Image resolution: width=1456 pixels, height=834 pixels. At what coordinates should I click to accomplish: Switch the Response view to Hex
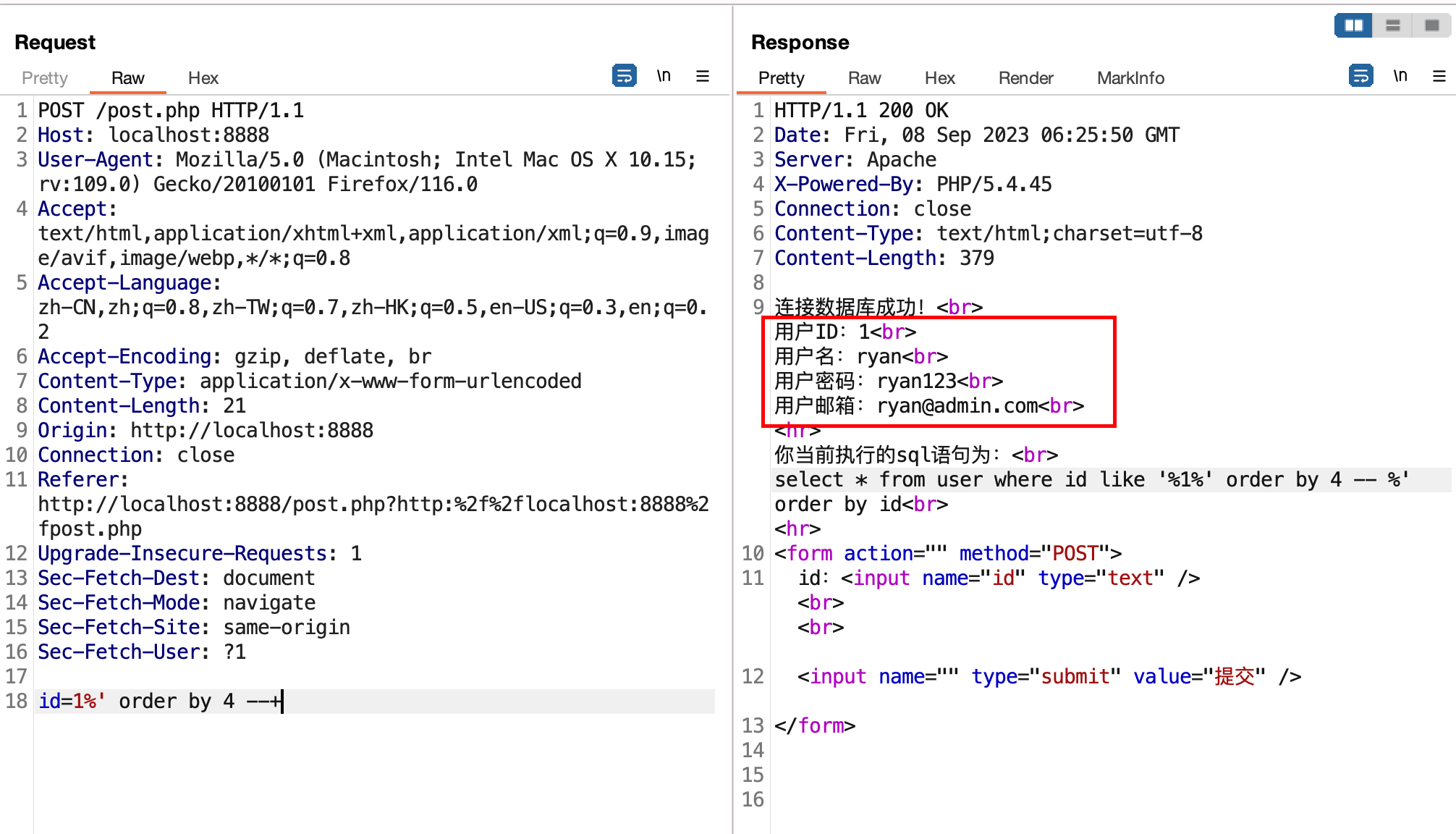(x=939, y=78)
